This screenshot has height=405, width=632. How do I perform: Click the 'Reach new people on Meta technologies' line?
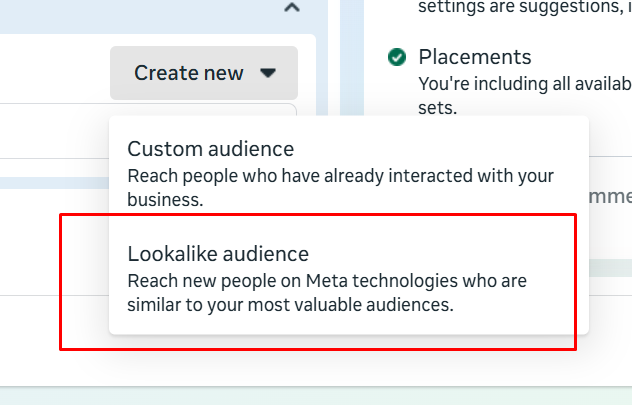coord(327,281)
